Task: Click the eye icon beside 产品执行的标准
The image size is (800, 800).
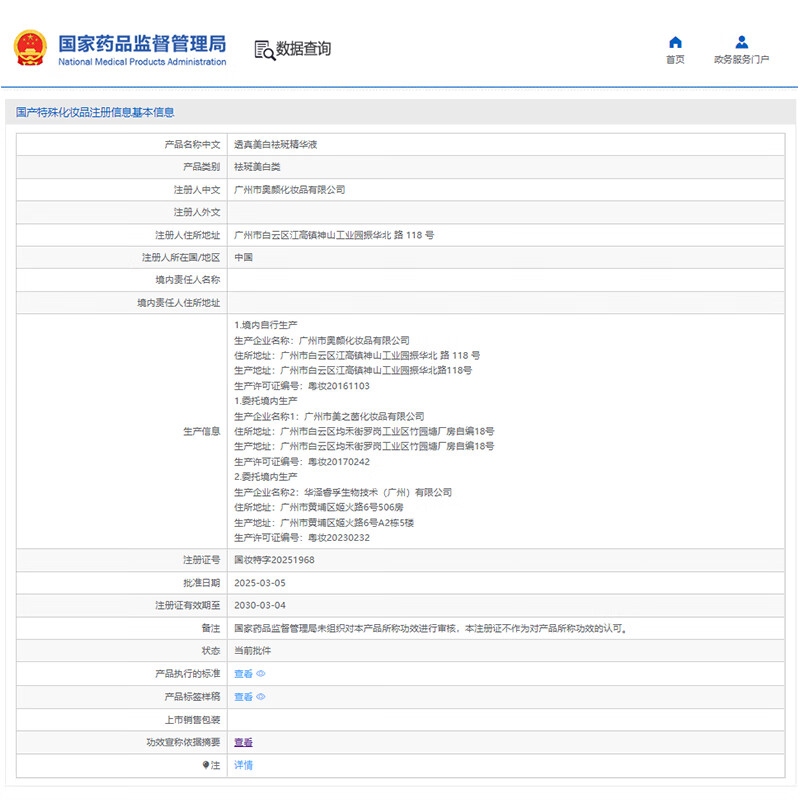Action: [261, 674]
